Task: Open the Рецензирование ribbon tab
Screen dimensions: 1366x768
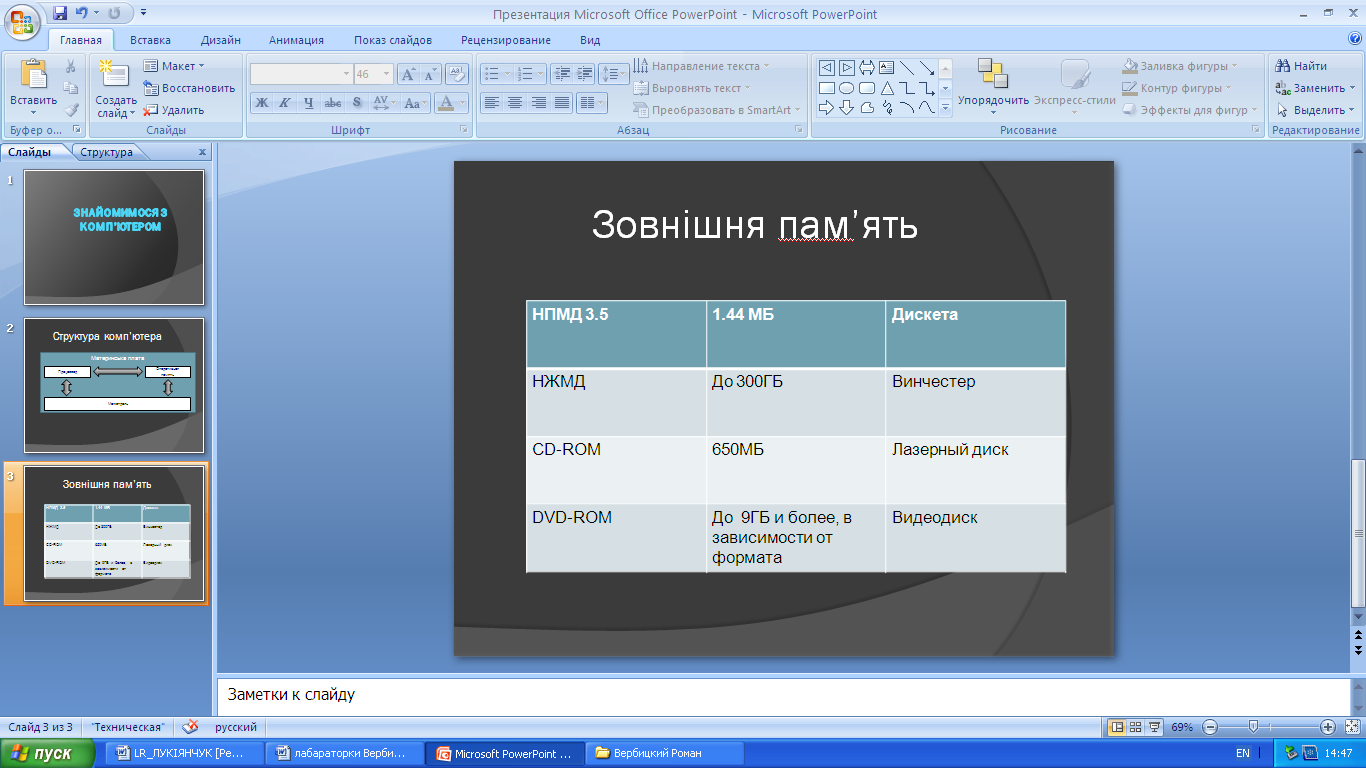Action: (x=505, y=40)
